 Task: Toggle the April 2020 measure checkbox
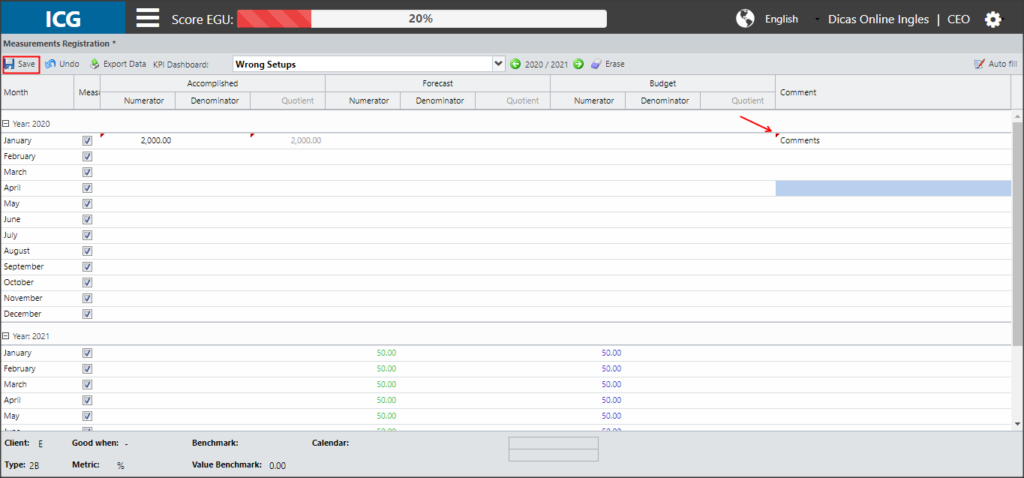88,187
